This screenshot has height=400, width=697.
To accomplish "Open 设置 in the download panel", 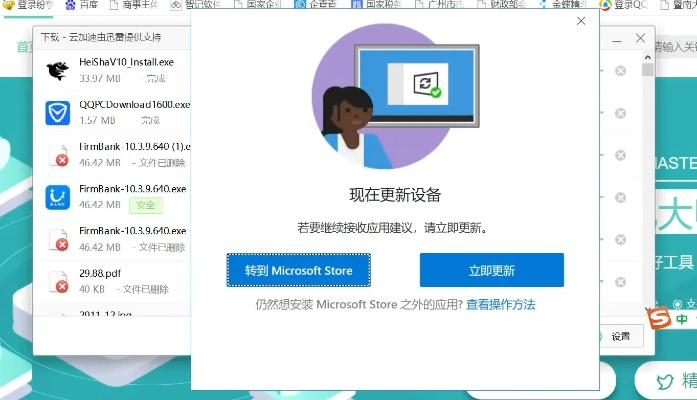I will (614, 337).
